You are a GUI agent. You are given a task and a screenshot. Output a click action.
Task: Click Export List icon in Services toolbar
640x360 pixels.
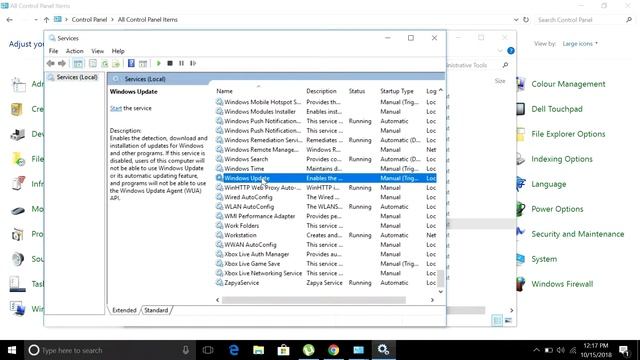click(116, 63)
